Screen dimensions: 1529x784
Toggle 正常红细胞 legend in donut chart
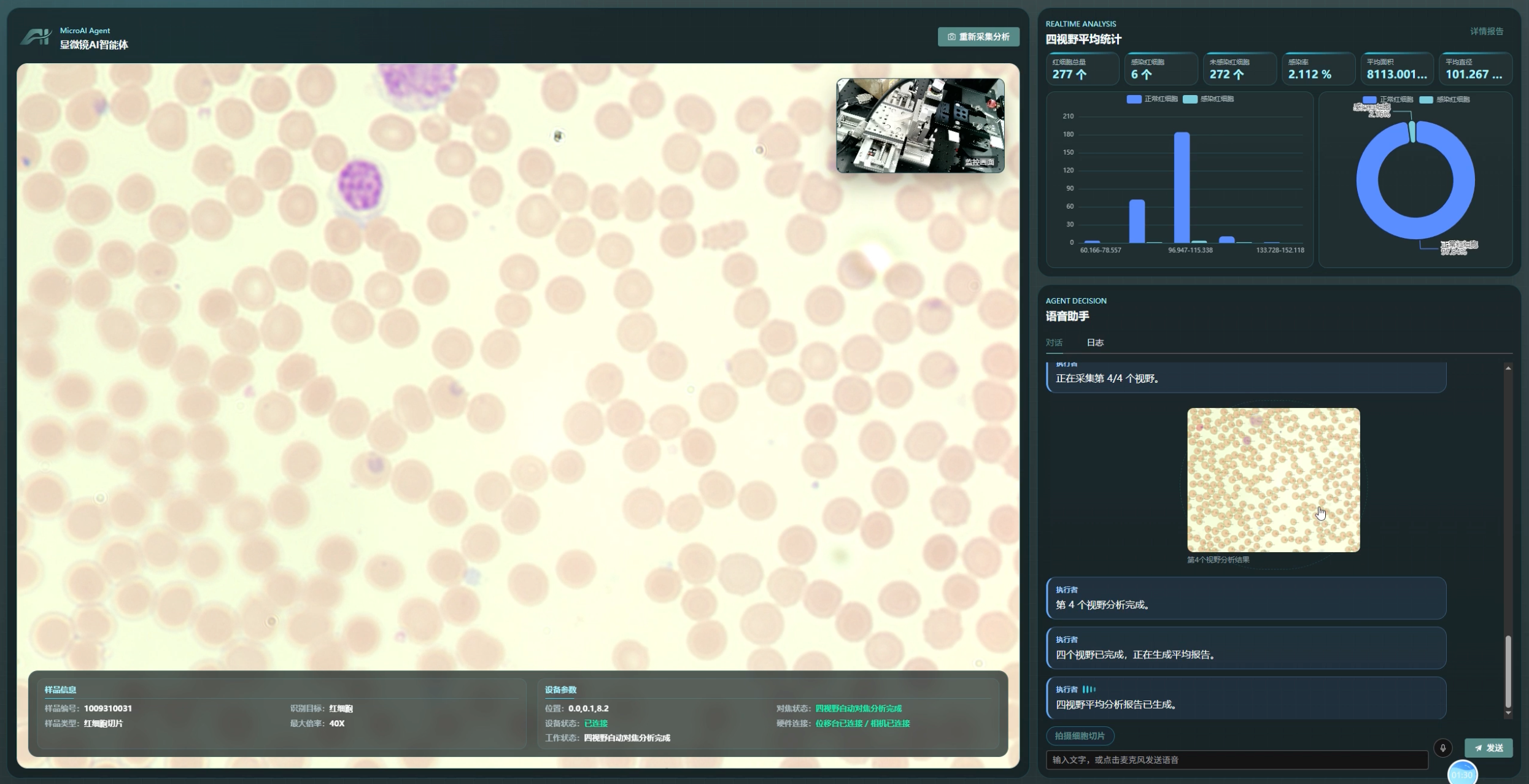[x=1388, y=99]
